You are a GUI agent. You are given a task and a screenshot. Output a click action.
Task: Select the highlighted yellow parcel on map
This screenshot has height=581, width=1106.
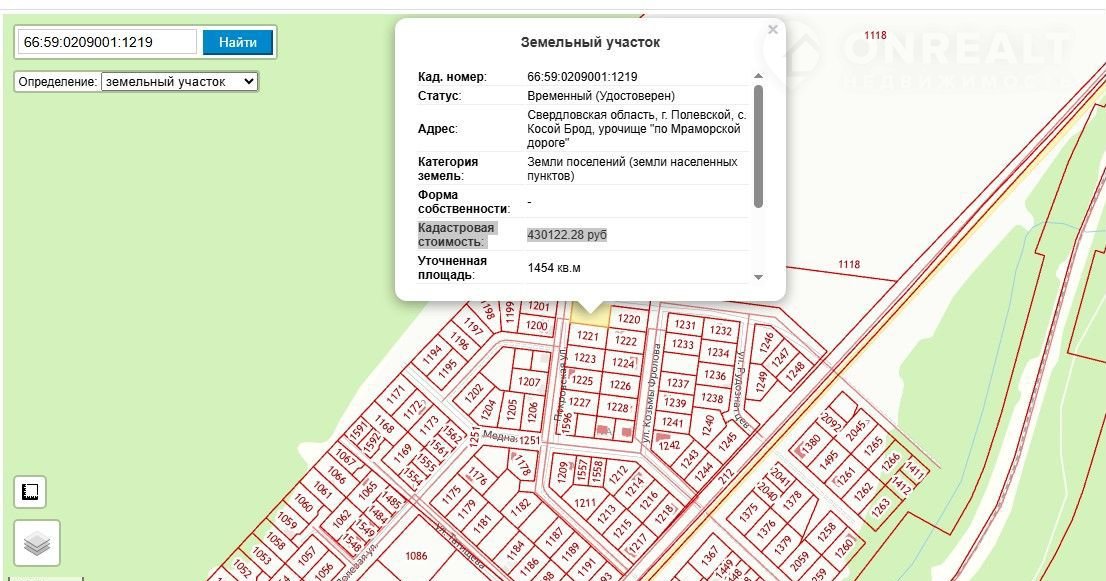click(x=590, y=313)
